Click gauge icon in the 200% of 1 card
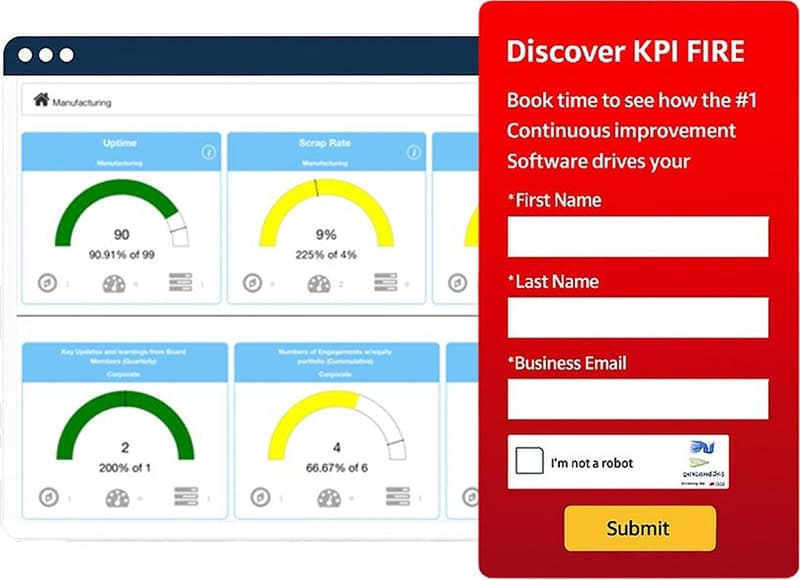Screen dimensions: 800x580 pyautogui.click(x=117, y=498)
